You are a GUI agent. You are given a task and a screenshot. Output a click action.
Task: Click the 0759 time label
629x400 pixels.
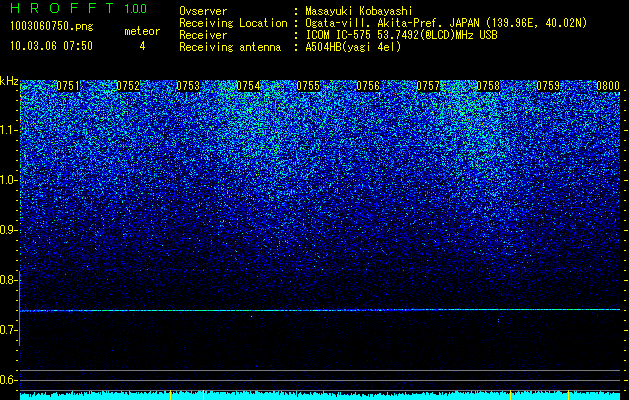point(548,86)
